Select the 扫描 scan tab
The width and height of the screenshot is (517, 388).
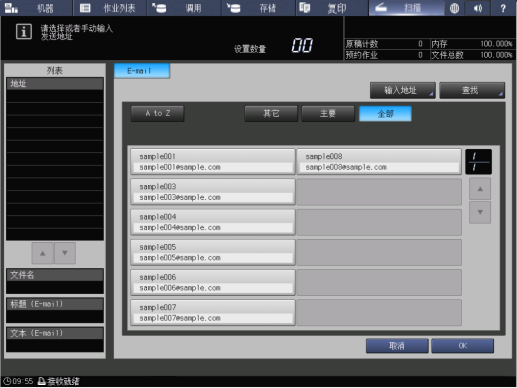[406, 8]
